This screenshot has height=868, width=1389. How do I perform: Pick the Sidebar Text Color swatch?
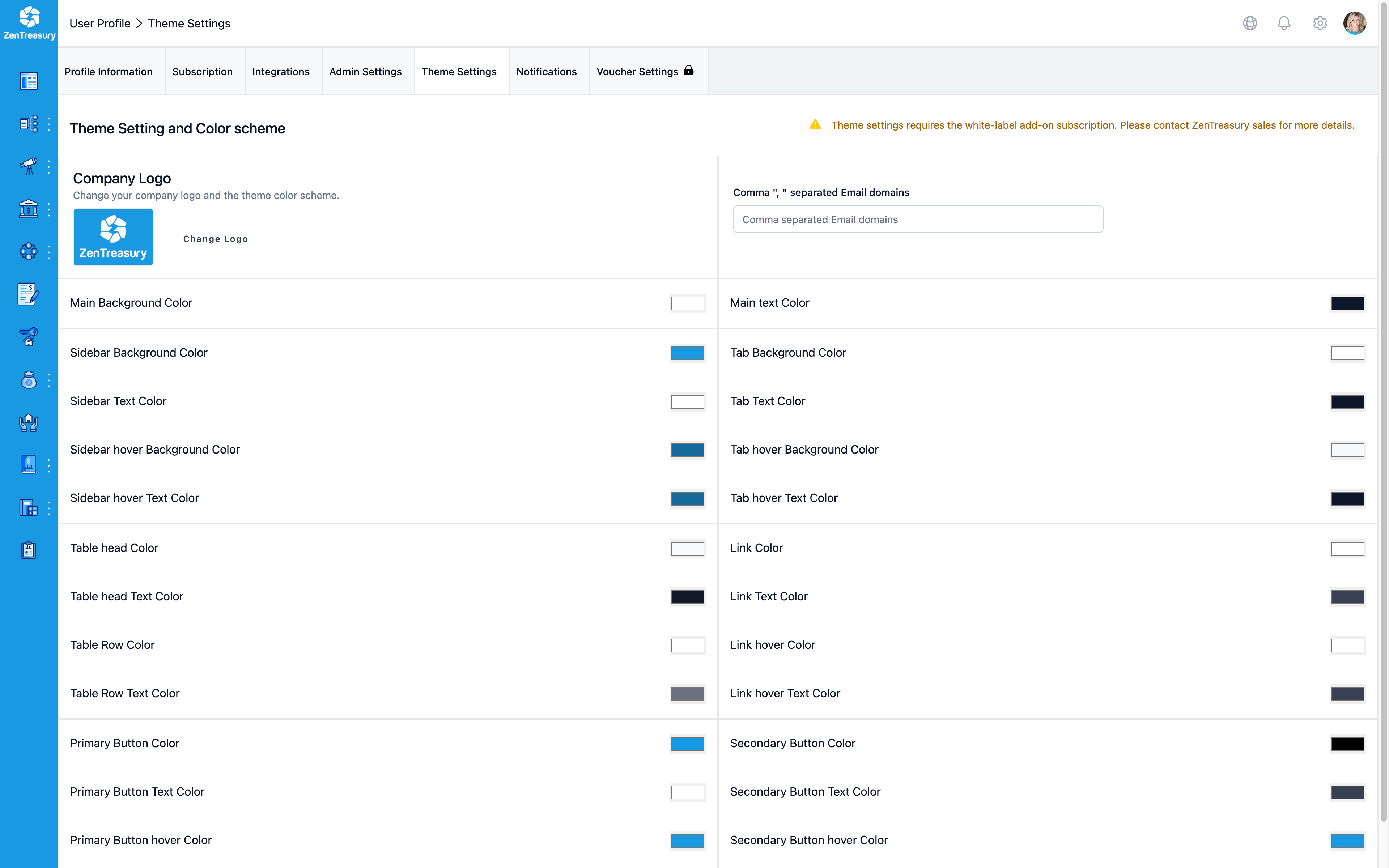687,401
